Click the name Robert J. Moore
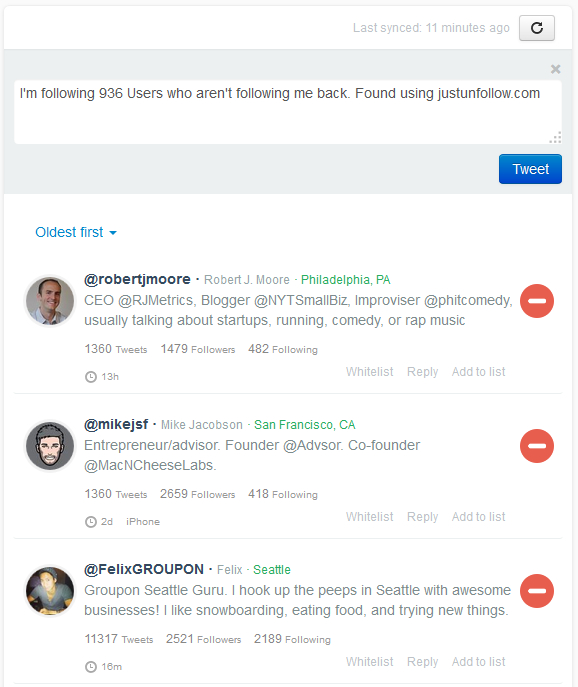This screenshot has height=687, width=578. [247, 280]
